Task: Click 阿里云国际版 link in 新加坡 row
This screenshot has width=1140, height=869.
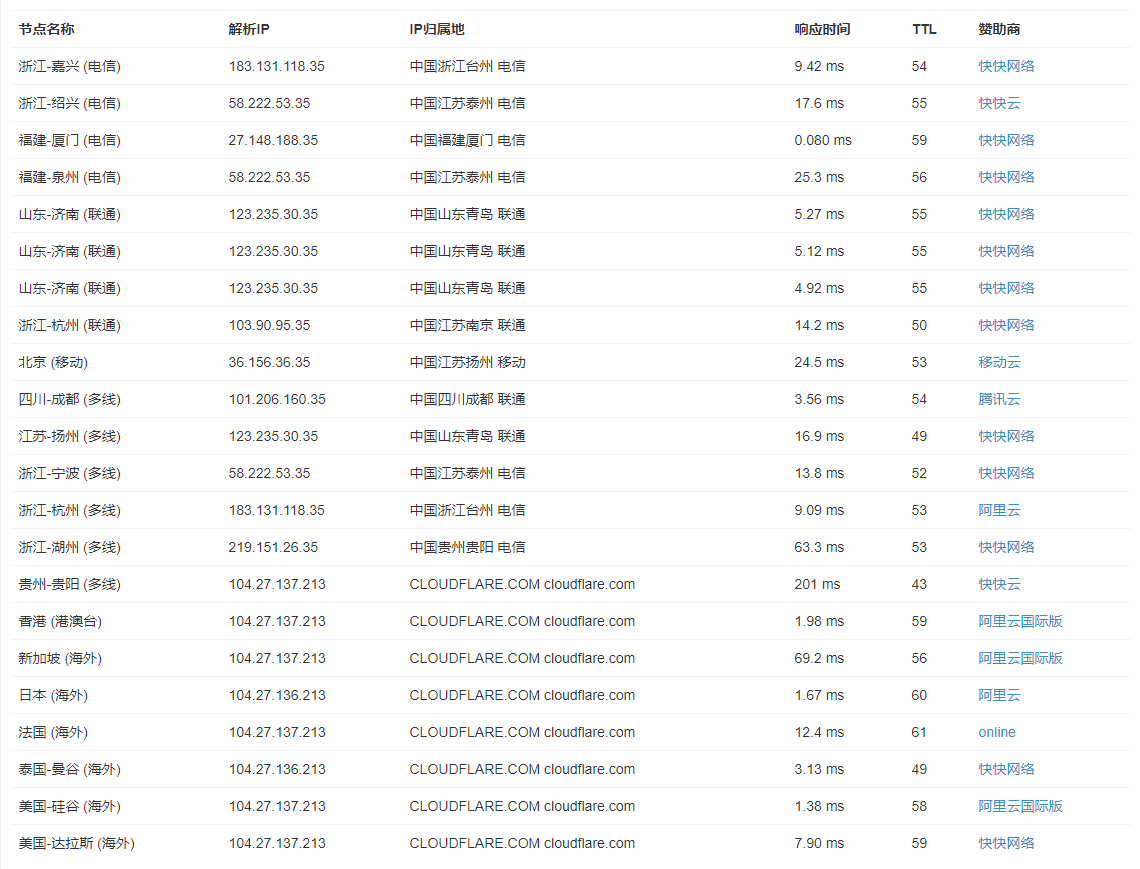Action: [x=1020, y=658]
